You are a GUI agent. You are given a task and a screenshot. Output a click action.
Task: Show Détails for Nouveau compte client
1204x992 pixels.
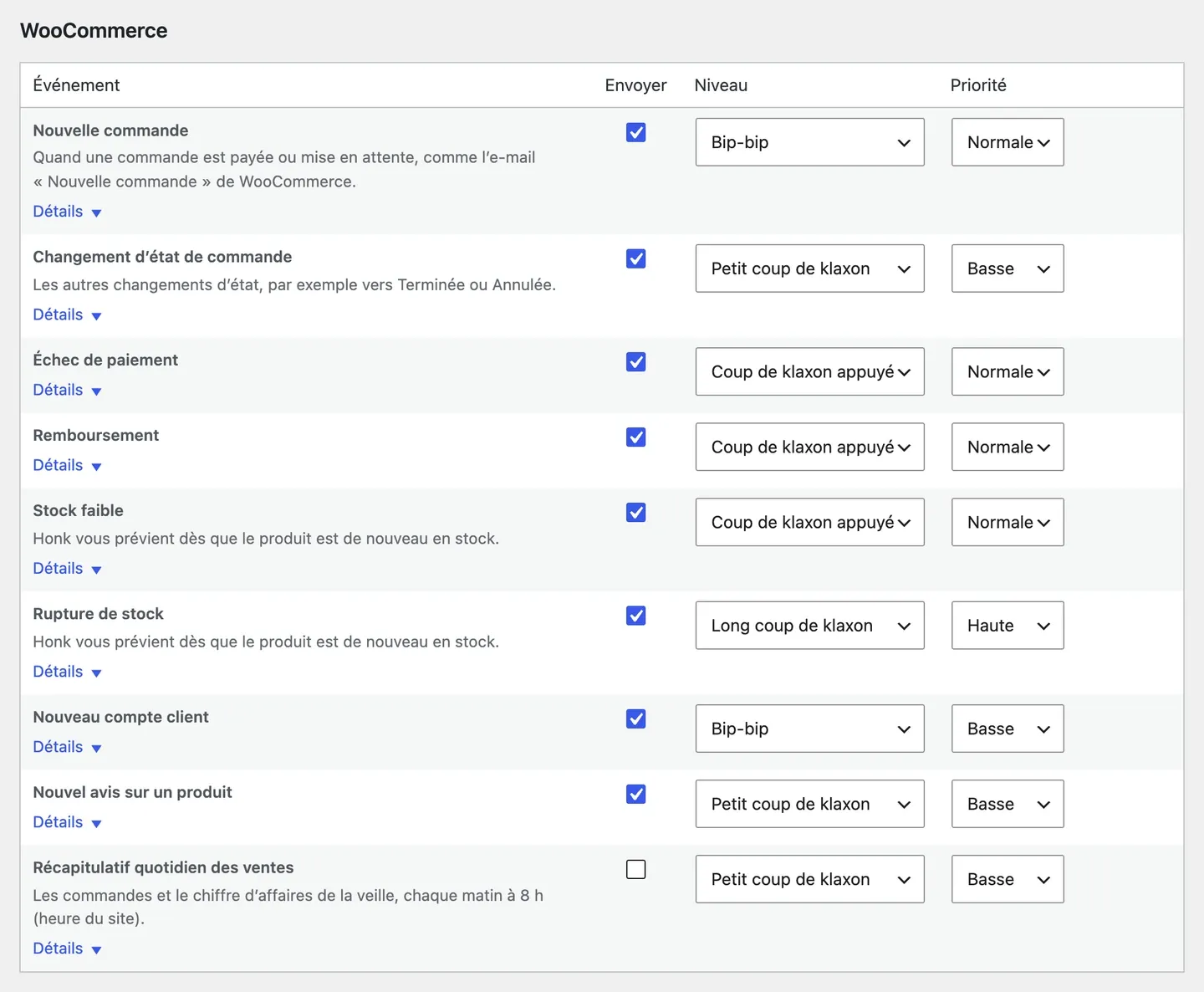pyautogui.click(x=67, y=747)
